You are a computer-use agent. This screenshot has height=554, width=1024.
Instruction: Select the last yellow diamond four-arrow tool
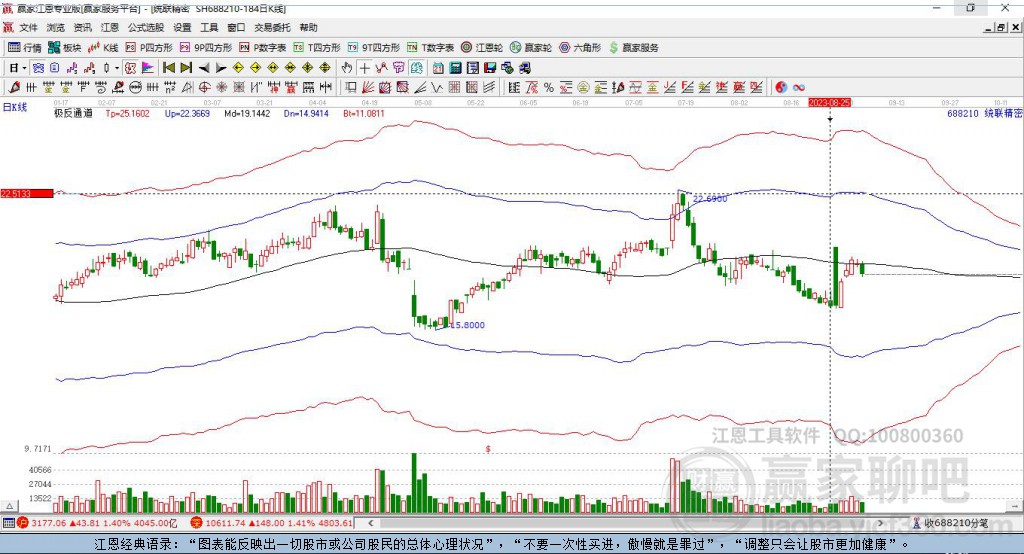(x=325, y=68)
